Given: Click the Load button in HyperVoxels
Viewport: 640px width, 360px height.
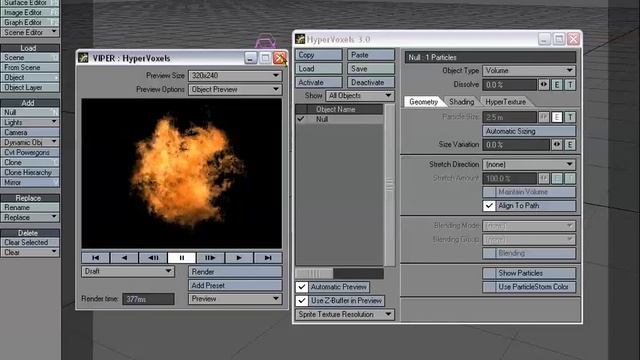Looking at the screenshot, I should click(x=319, y=69).
